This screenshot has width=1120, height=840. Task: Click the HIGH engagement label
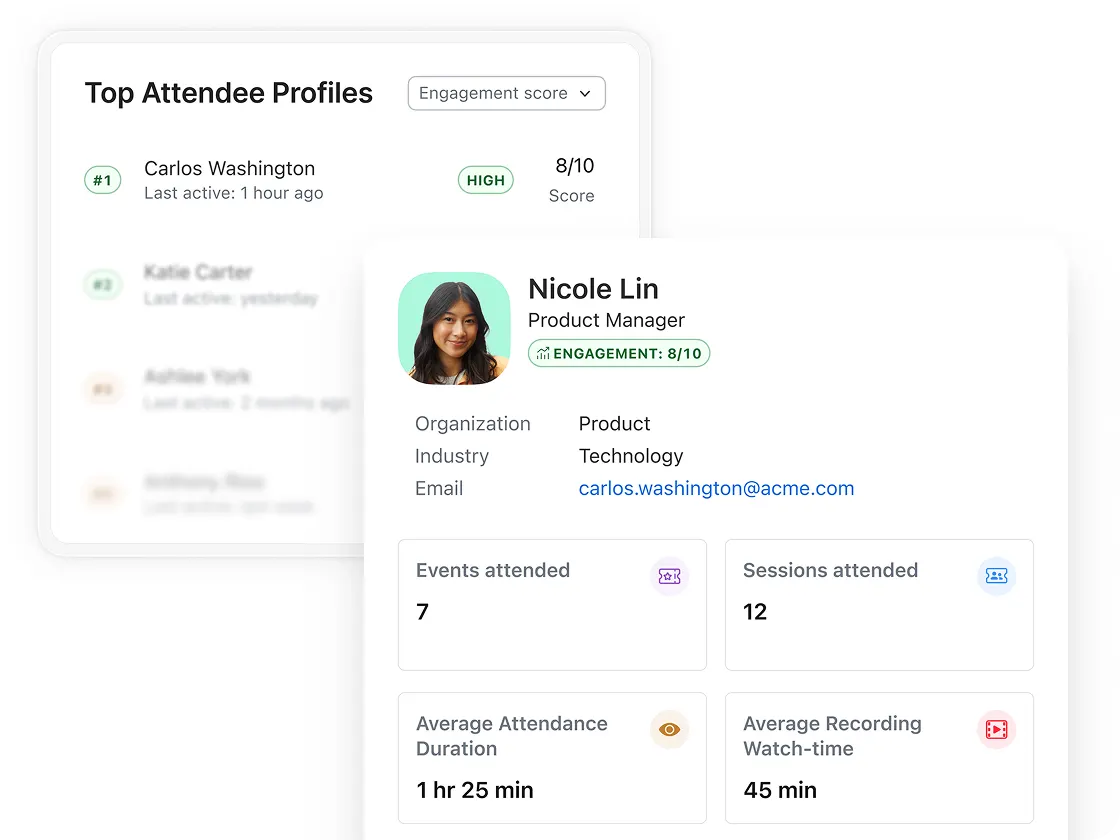[486, 181]
